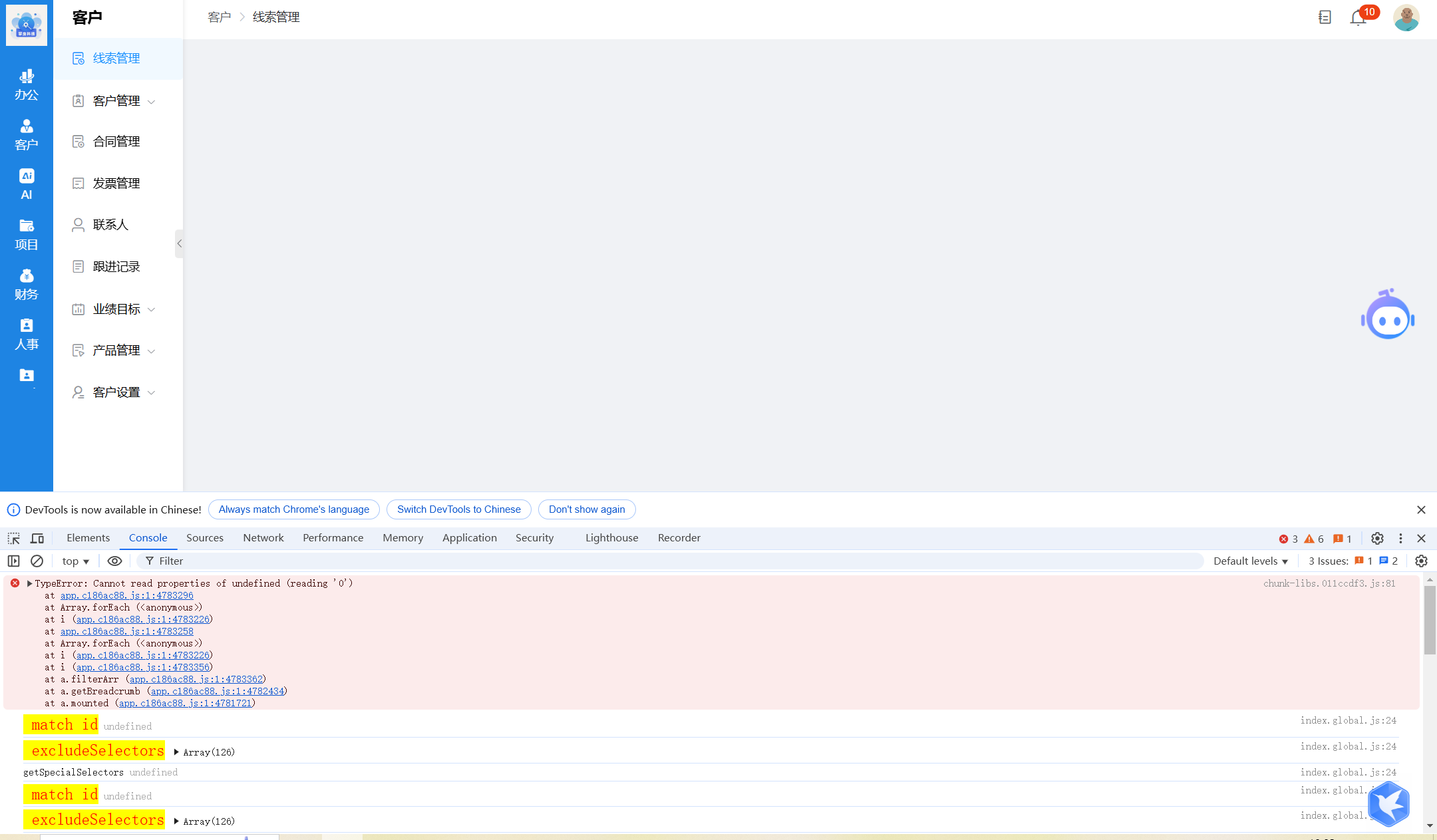Screen dimensions: 1437x840
Task: Open the AI module in sidebar
Action: tap(27, 184)
